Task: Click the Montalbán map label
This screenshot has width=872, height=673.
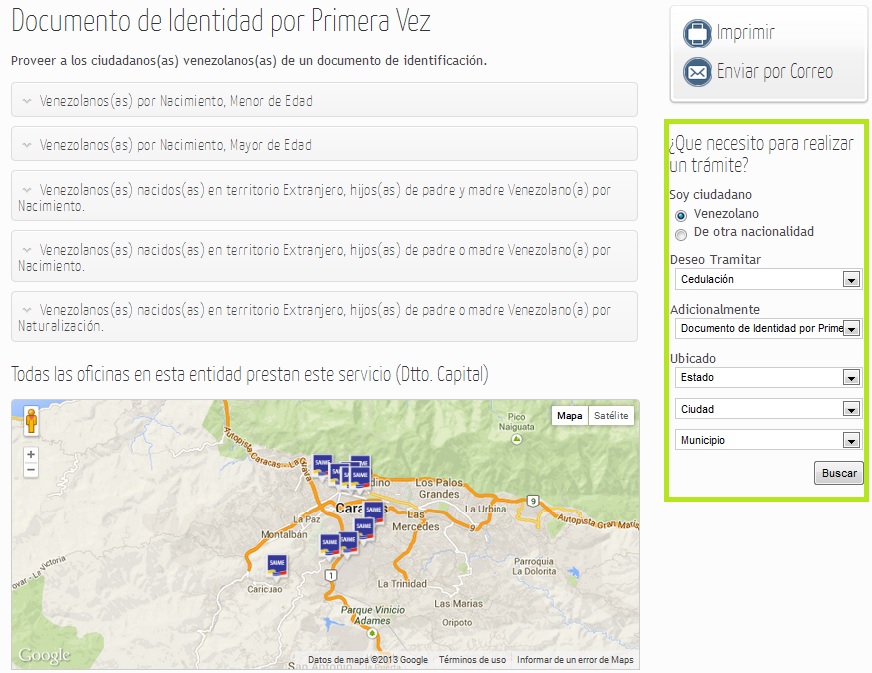Action: [284, 534]
